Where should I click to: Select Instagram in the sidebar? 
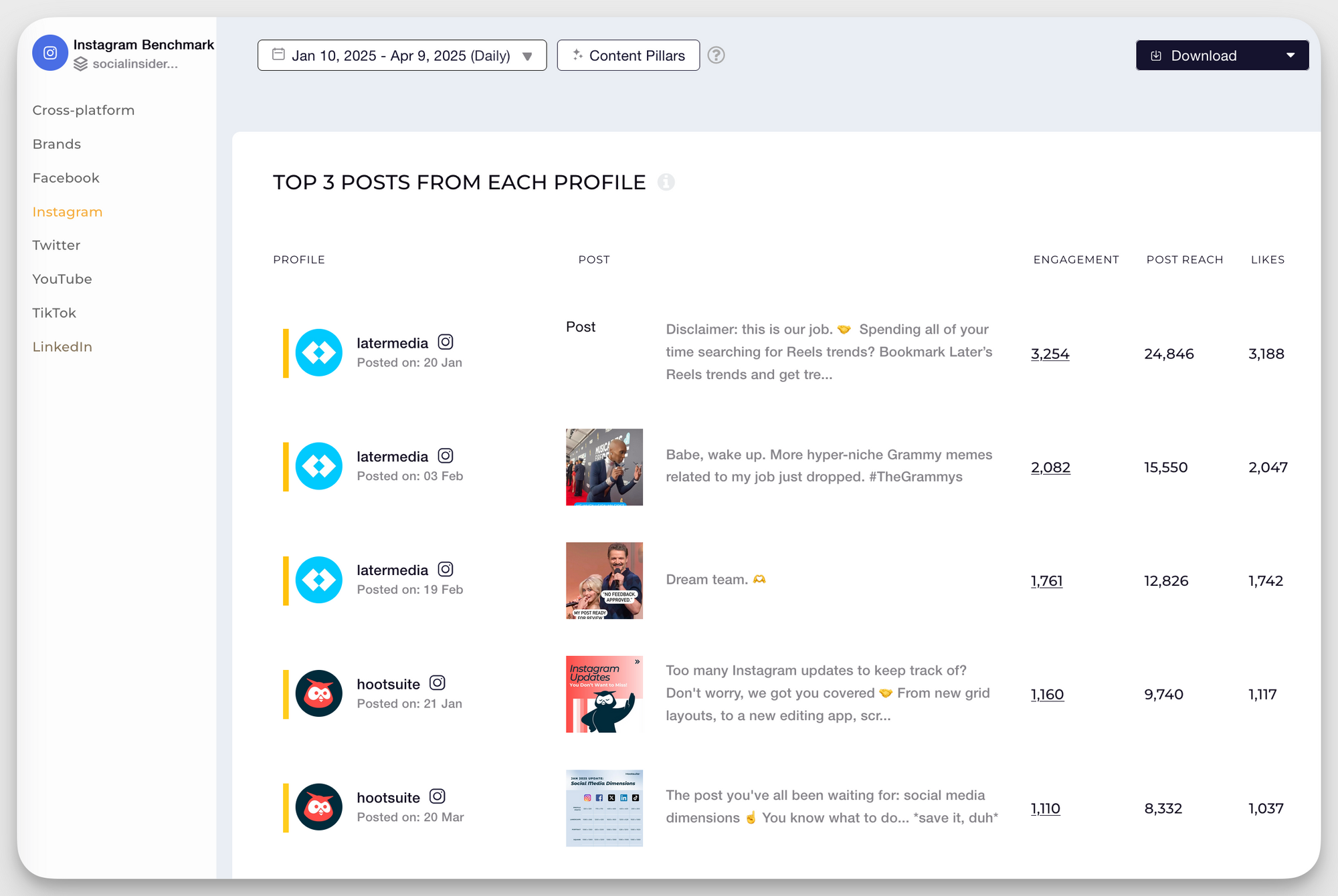(x=68, y=212)
